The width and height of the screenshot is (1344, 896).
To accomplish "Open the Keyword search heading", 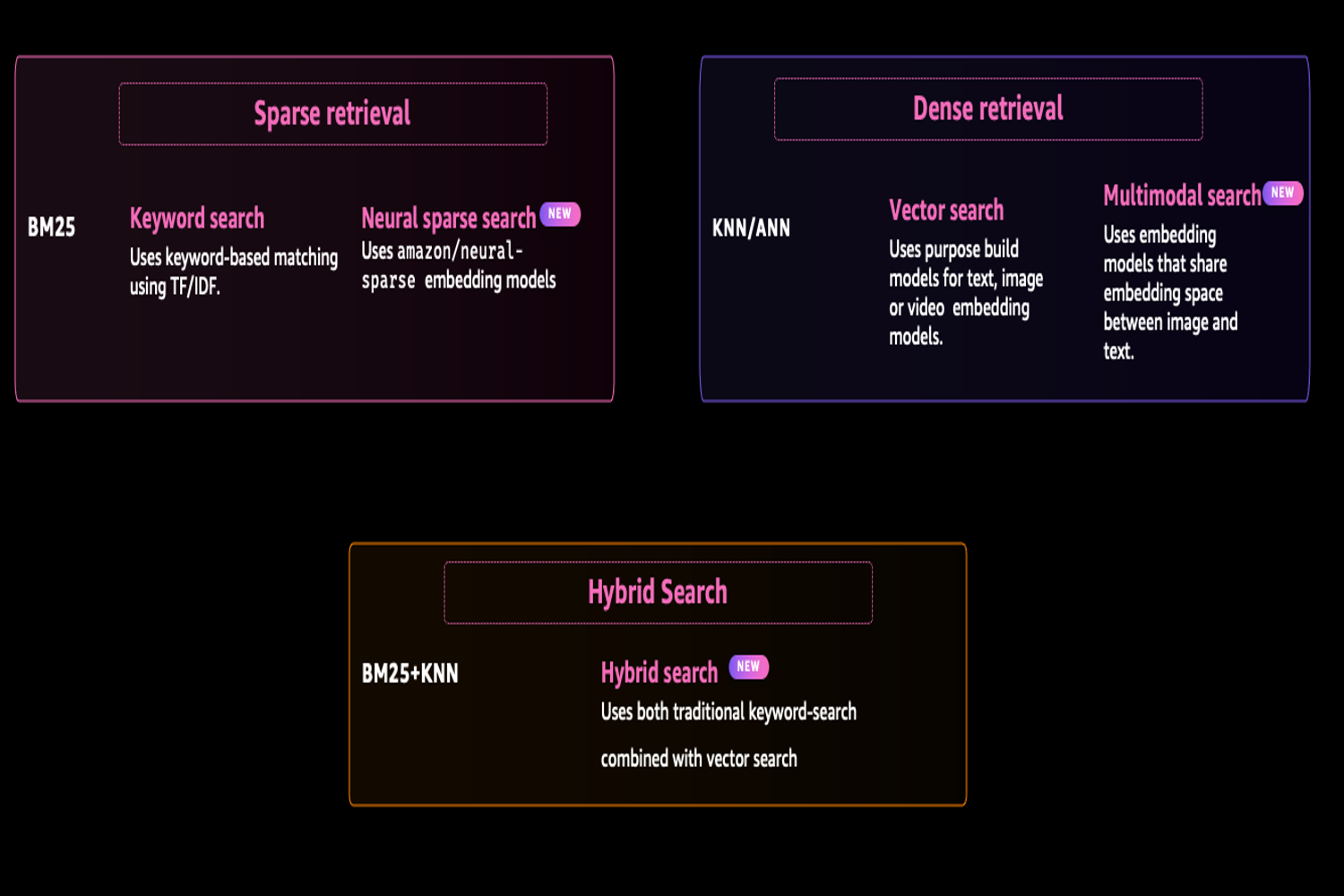I will tap(197, 219).
